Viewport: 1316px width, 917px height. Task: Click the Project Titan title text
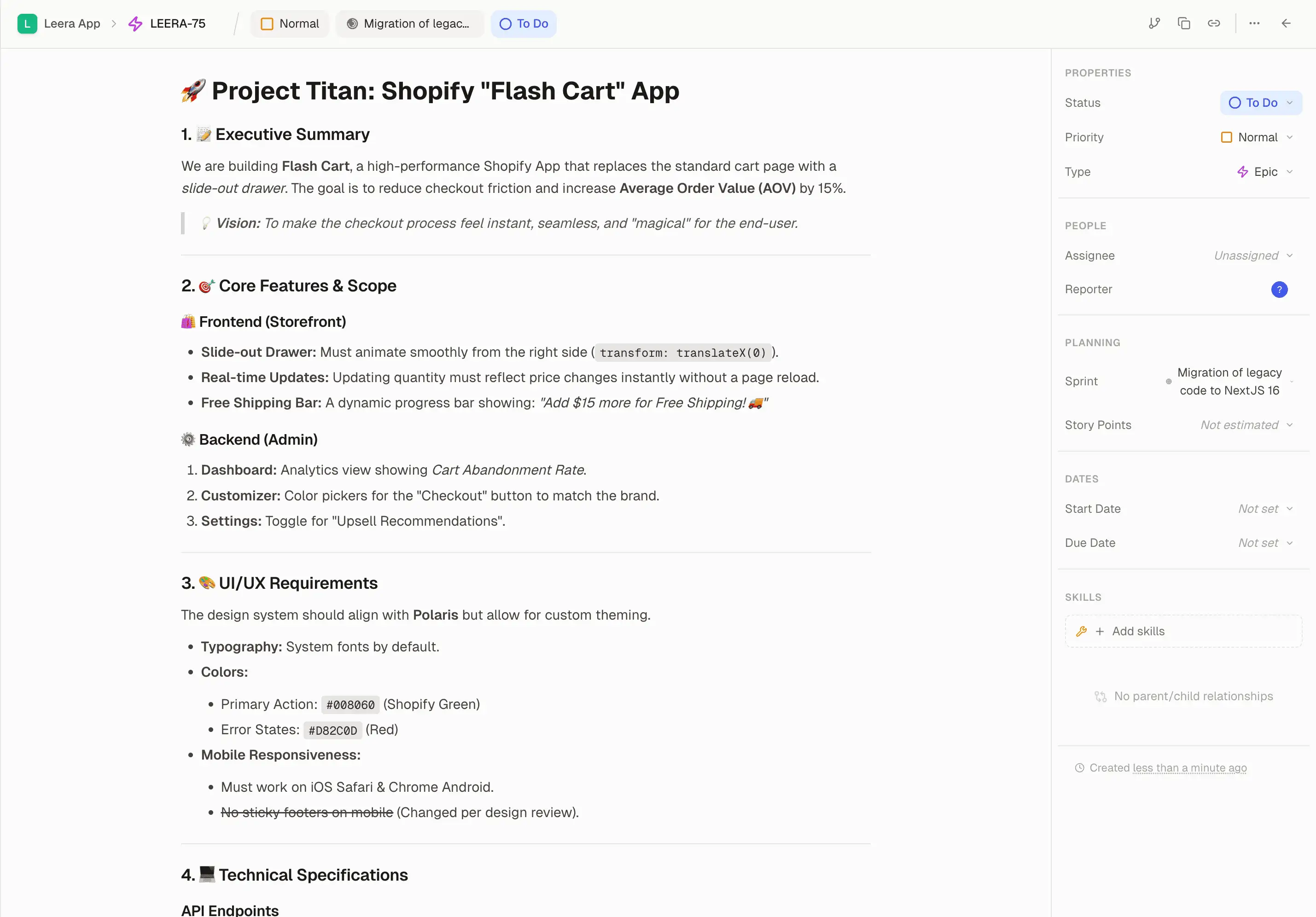coord(445,91)
